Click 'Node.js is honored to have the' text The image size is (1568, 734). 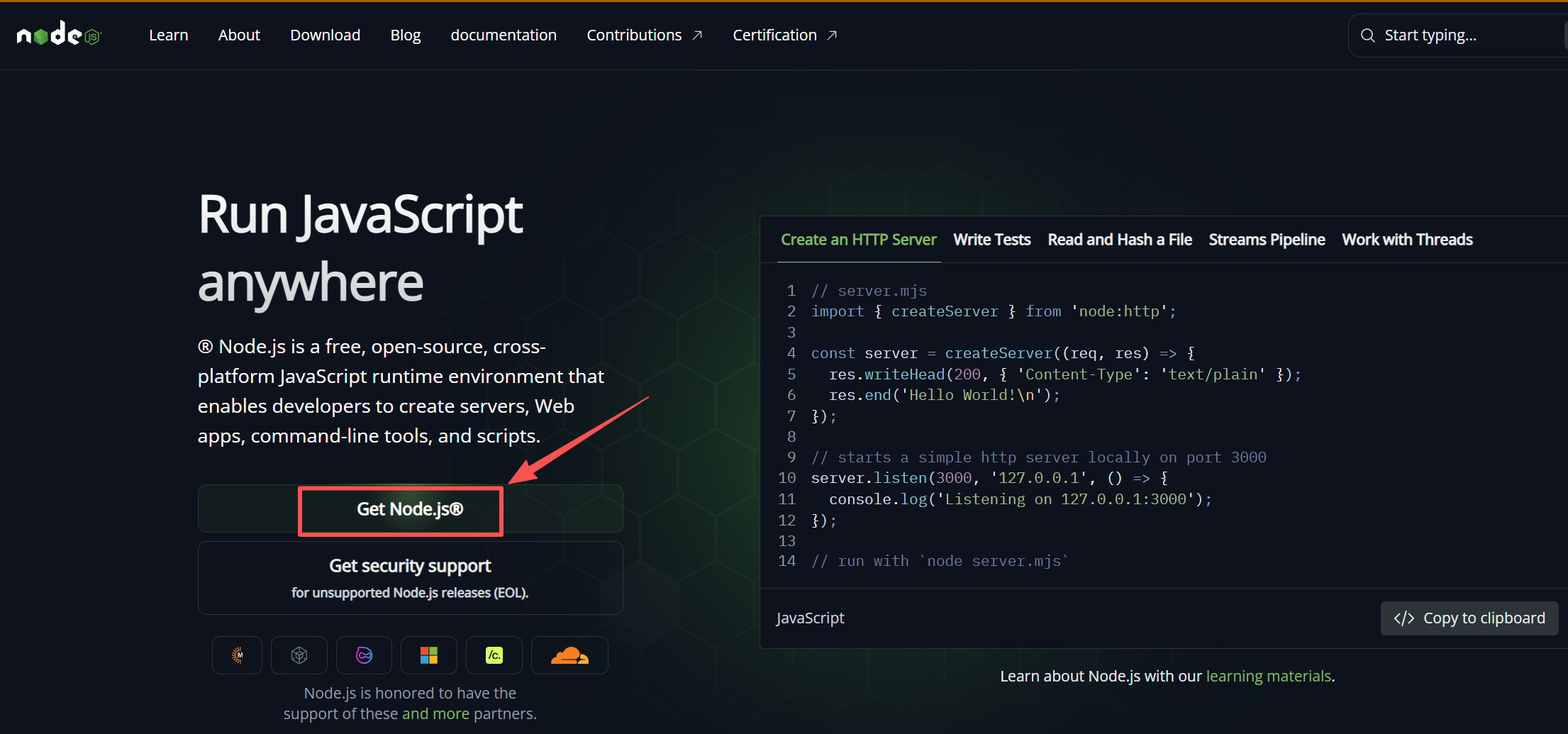click(x=410, y=693)
